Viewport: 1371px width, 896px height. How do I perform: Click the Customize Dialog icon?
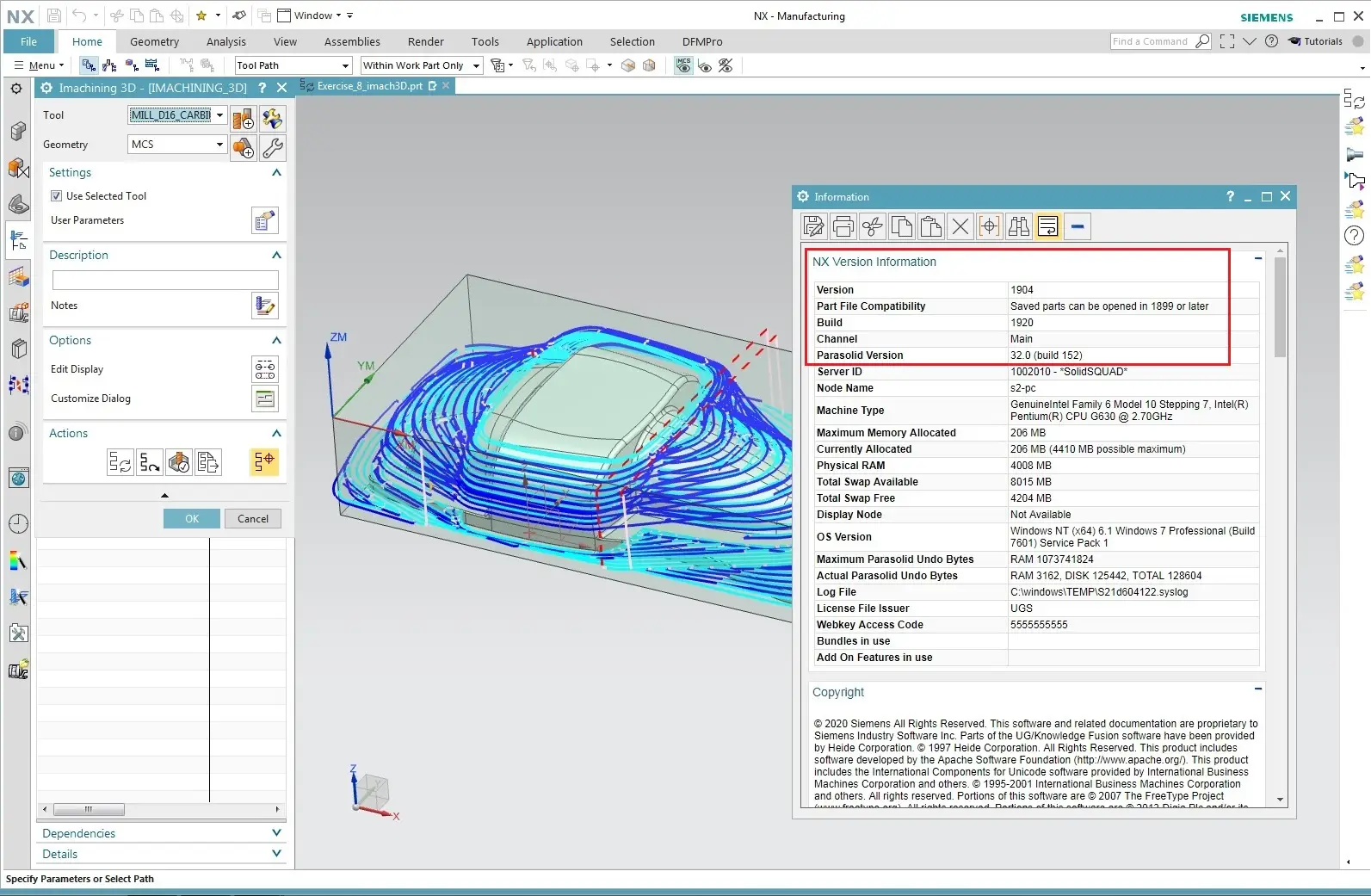[265, 399]
